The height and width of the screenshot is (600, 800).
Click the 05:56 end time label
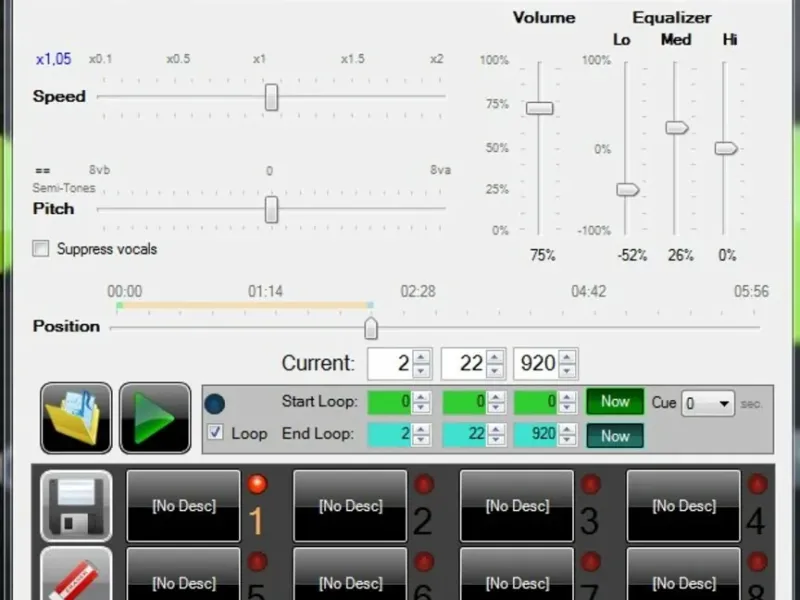(x=751, y=291)
